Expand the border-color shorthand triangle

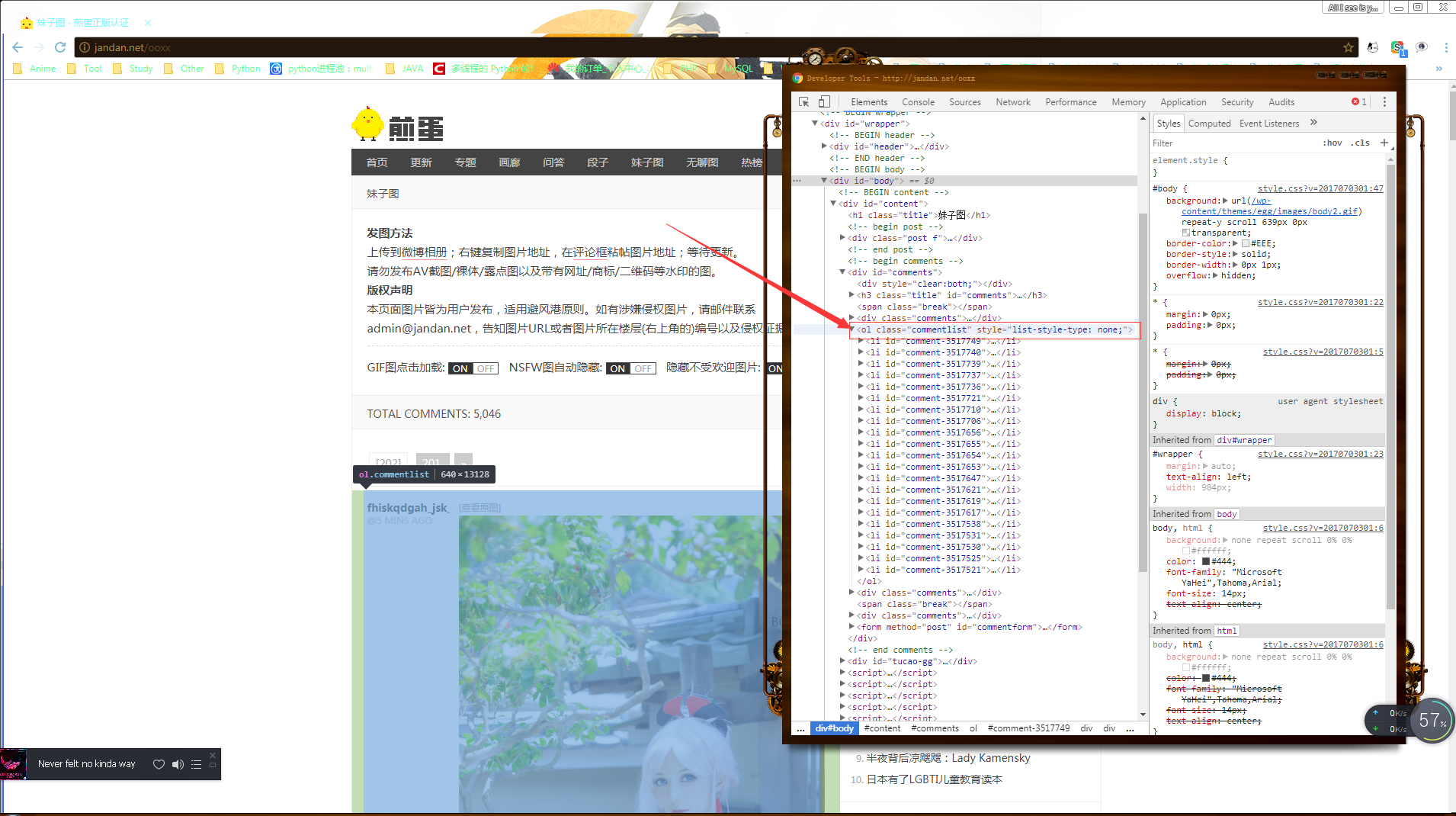[x=1235, y=244]
